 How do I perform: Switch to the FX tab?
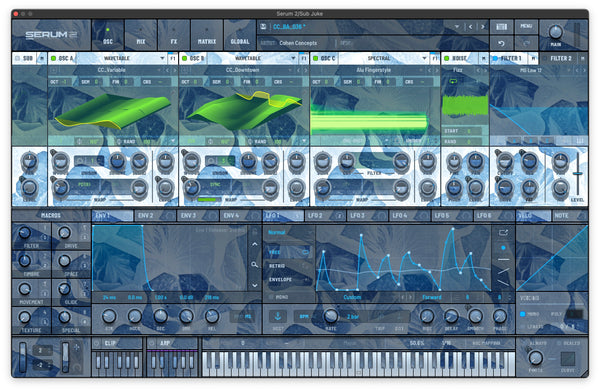tap(174, 35)
